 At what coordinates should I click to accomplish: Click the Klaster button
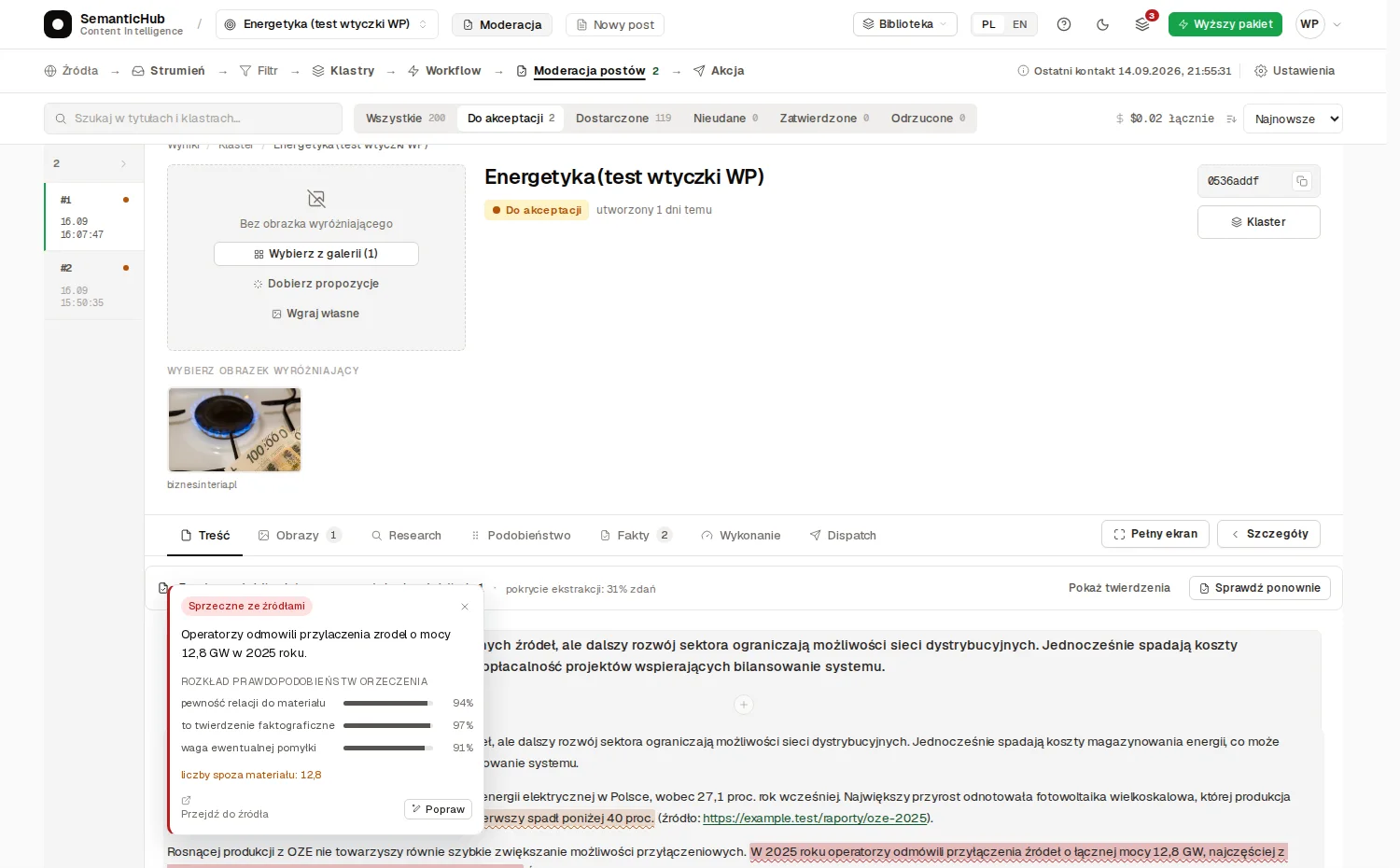tap(1258, 222)
